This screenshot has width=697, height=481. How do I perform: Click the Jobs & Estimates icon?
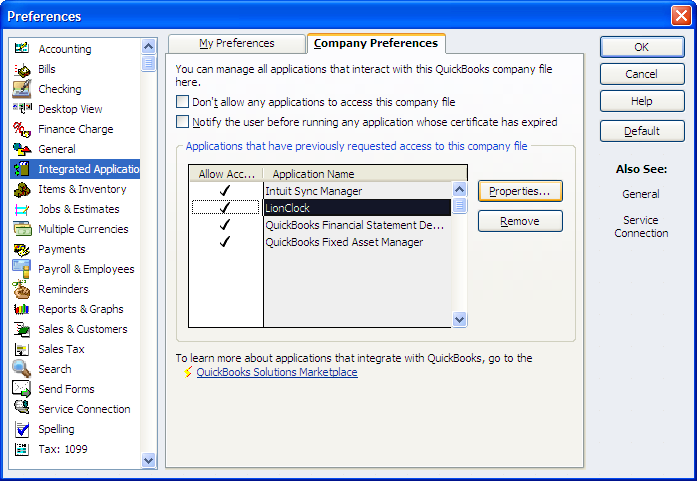(21, 209)
